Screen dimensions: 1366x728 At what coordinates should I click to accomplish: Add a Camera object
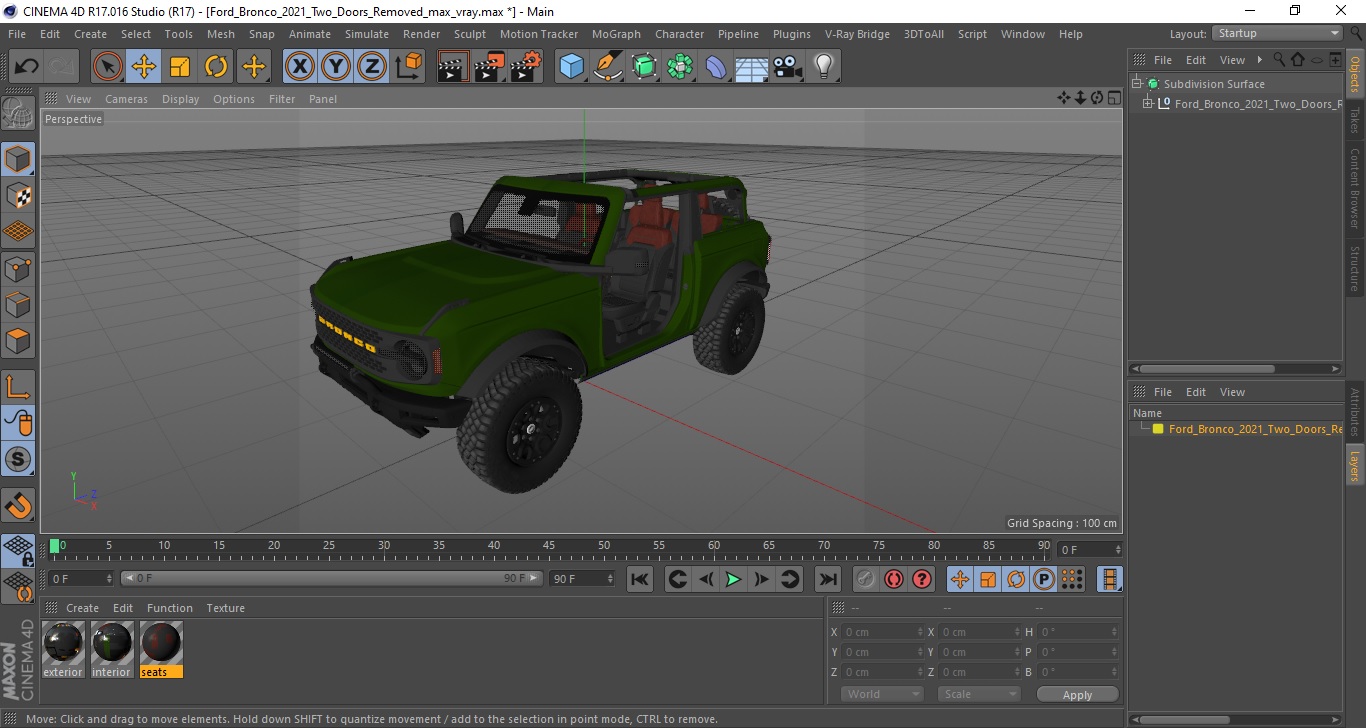pyautogui.click(x=788, y=67)
